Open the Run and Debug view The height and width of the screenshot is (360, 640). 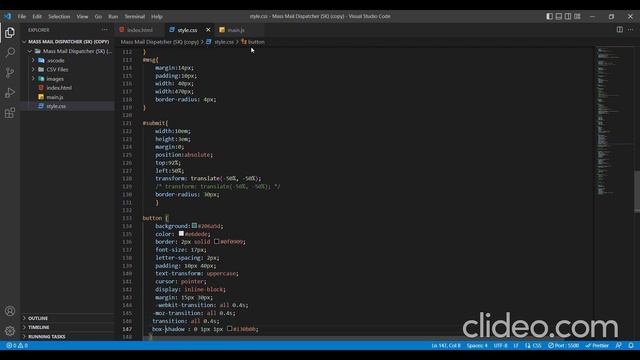10,93
